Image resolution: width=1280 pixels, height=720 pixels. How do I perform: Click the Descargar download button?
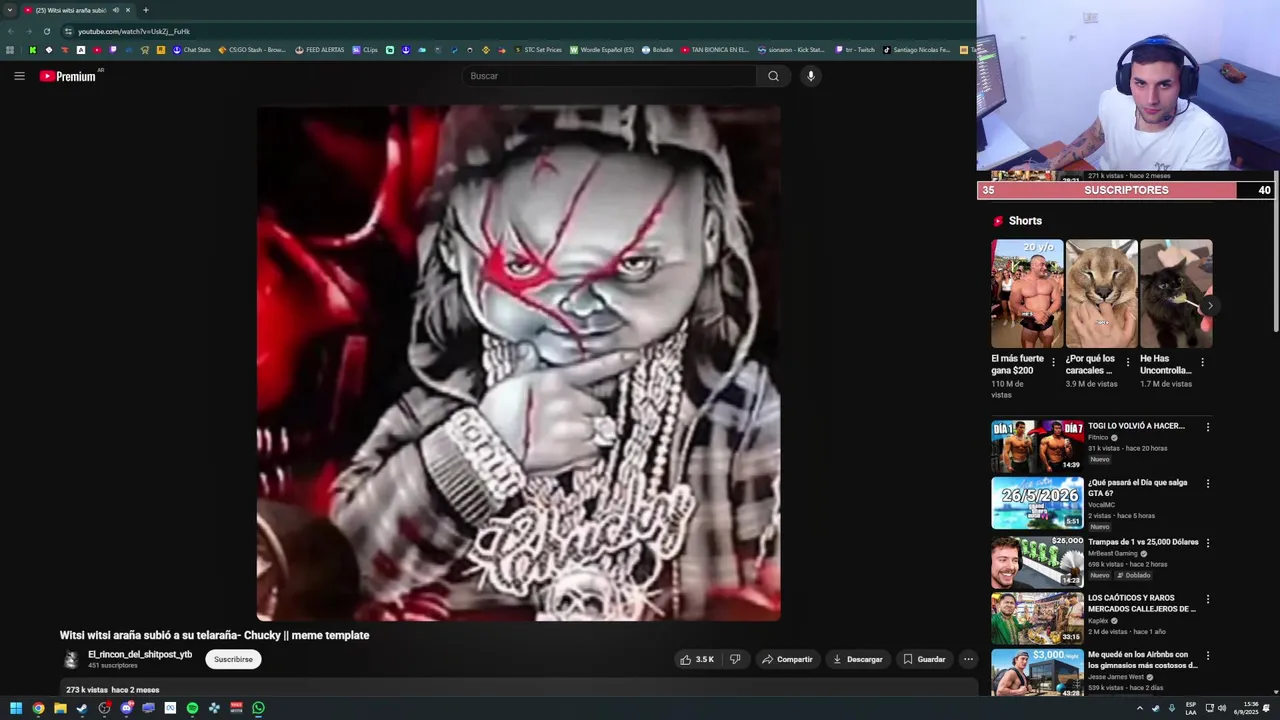tap(858, 659)
